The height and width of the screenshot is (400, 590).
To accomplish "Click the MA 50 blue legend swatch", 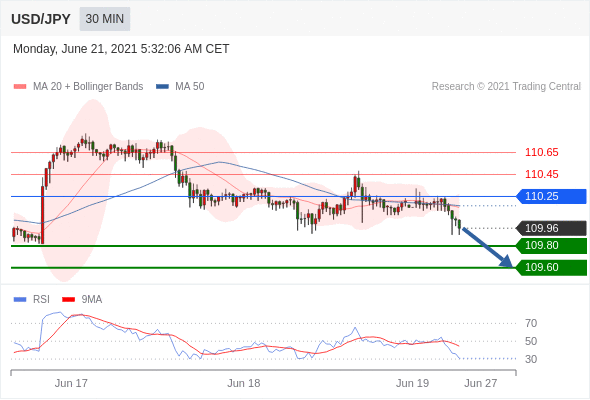I will point(163,87).
